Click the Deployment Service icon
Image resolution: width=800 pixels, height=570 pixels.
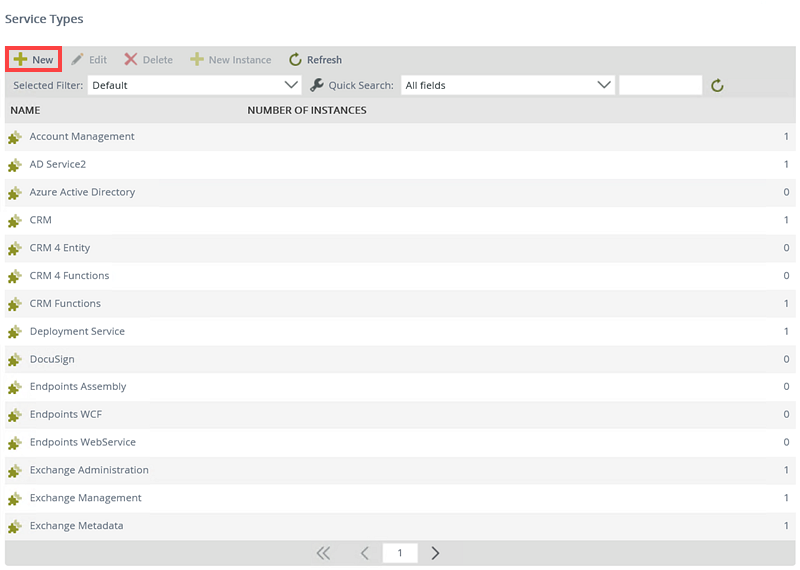(15, 332)
